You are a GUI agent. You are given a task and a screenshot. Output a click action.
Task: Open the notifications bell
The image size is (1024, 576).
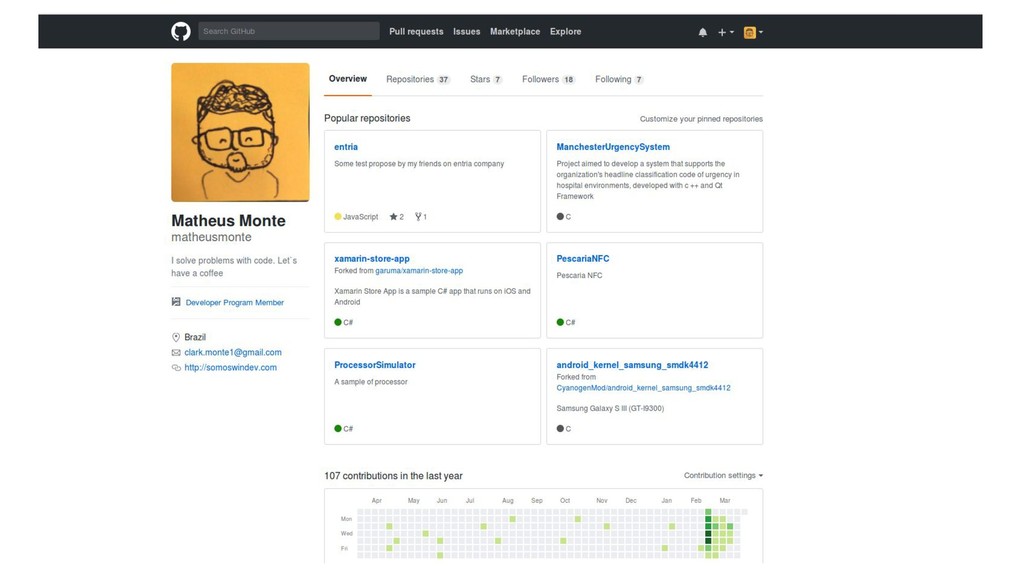703,32
